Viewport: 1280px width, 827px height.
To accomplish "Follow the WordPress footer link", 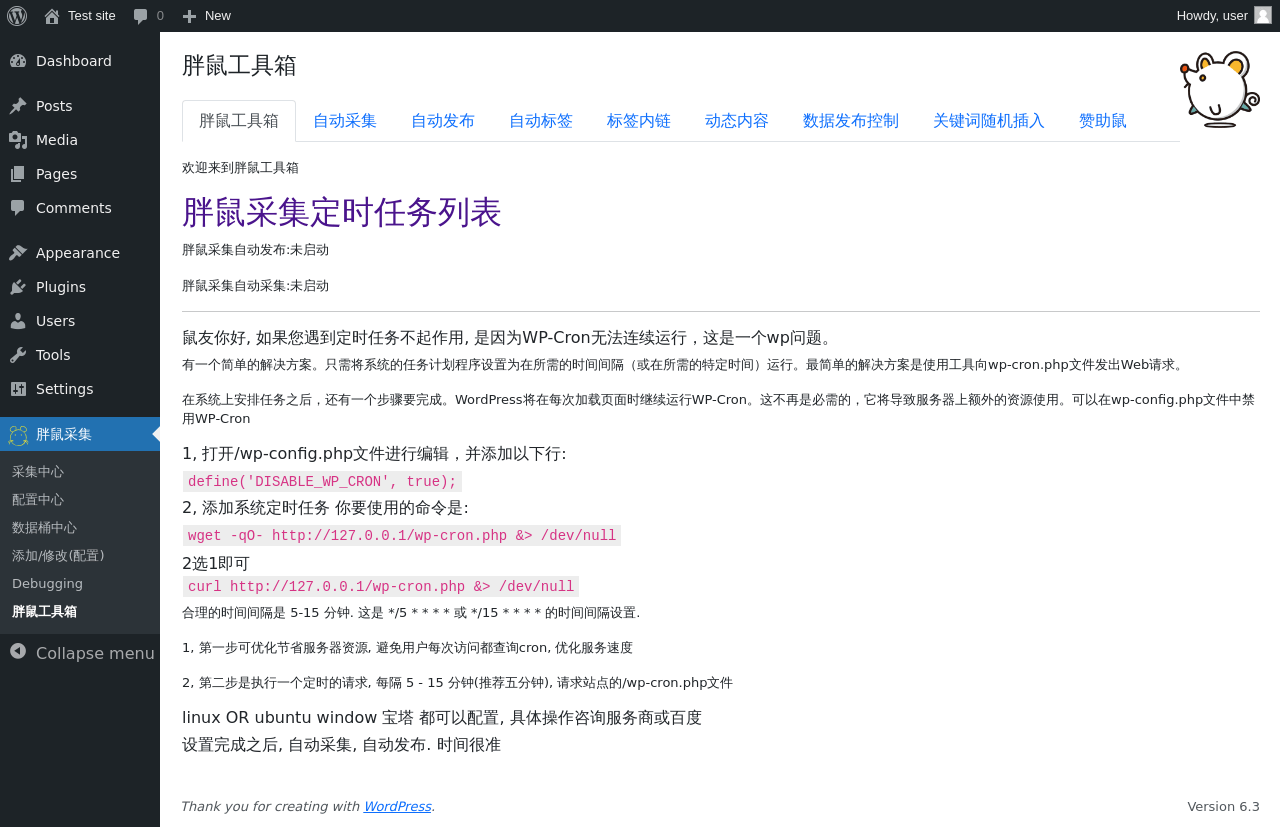I will (x=397, y=806).
